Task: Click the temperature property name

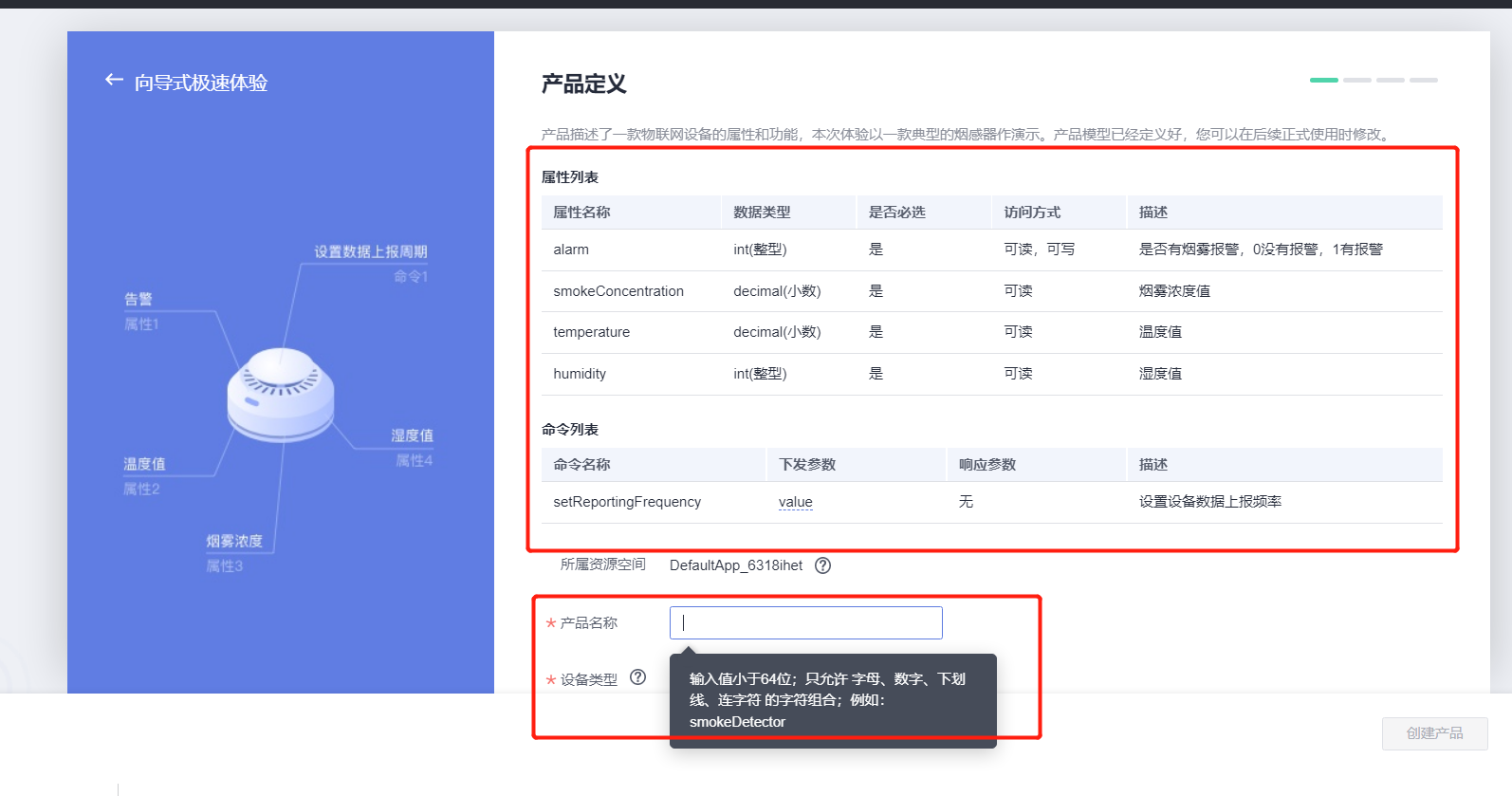Action: [x=592, y=332]
